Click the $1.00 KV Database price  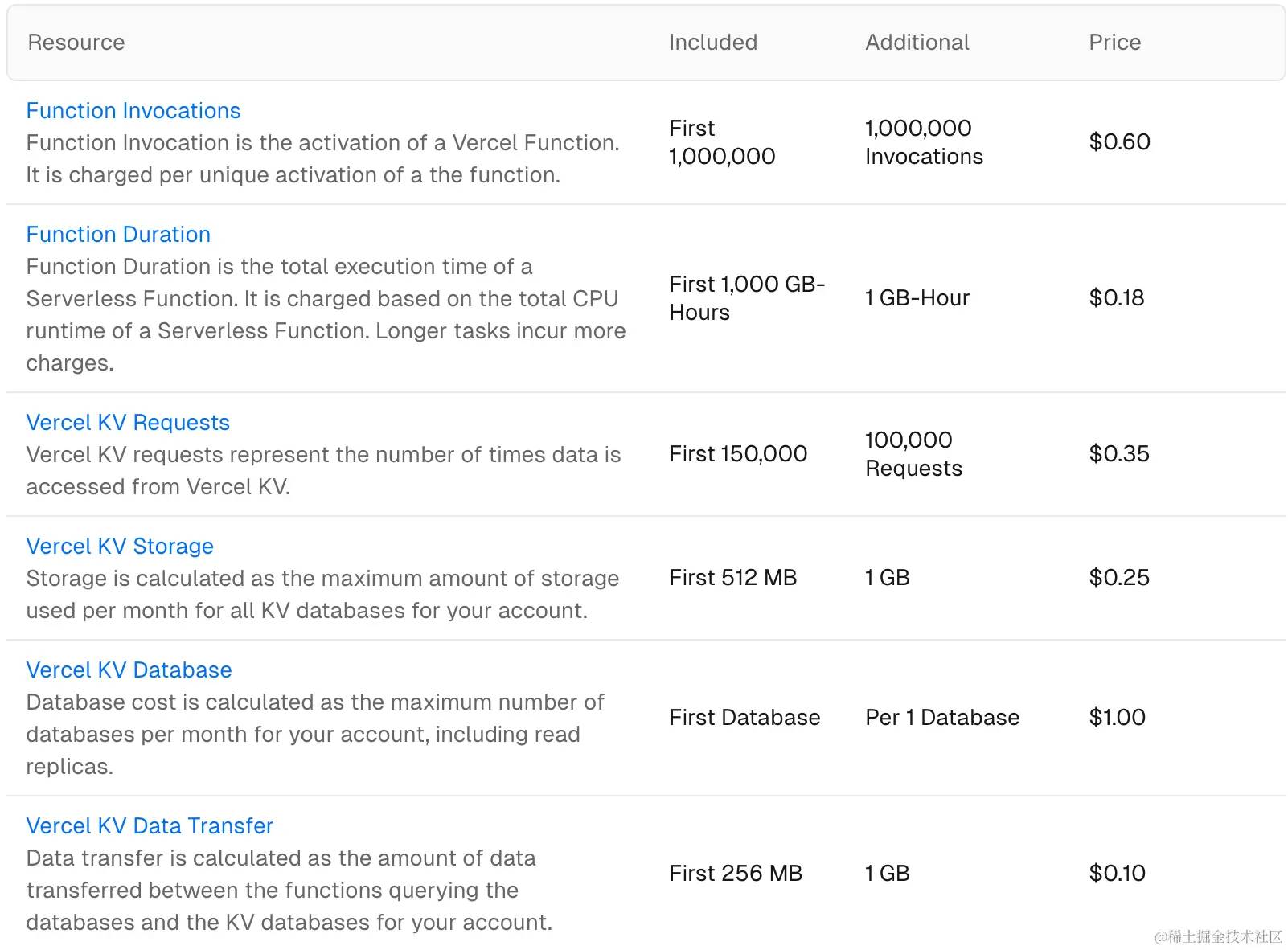1117,718
